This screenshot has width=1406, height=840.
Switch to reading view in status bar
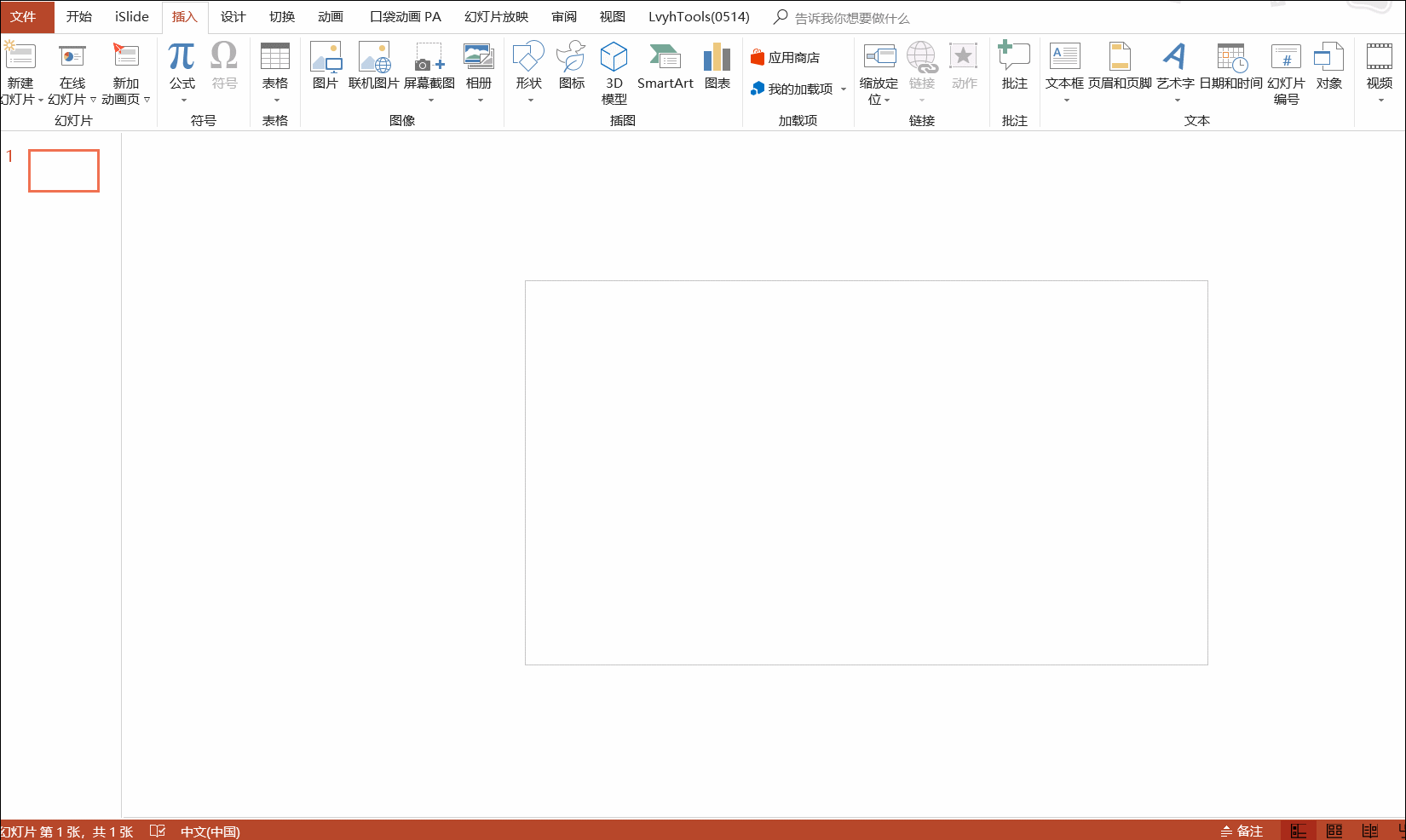click(1370, 831)
